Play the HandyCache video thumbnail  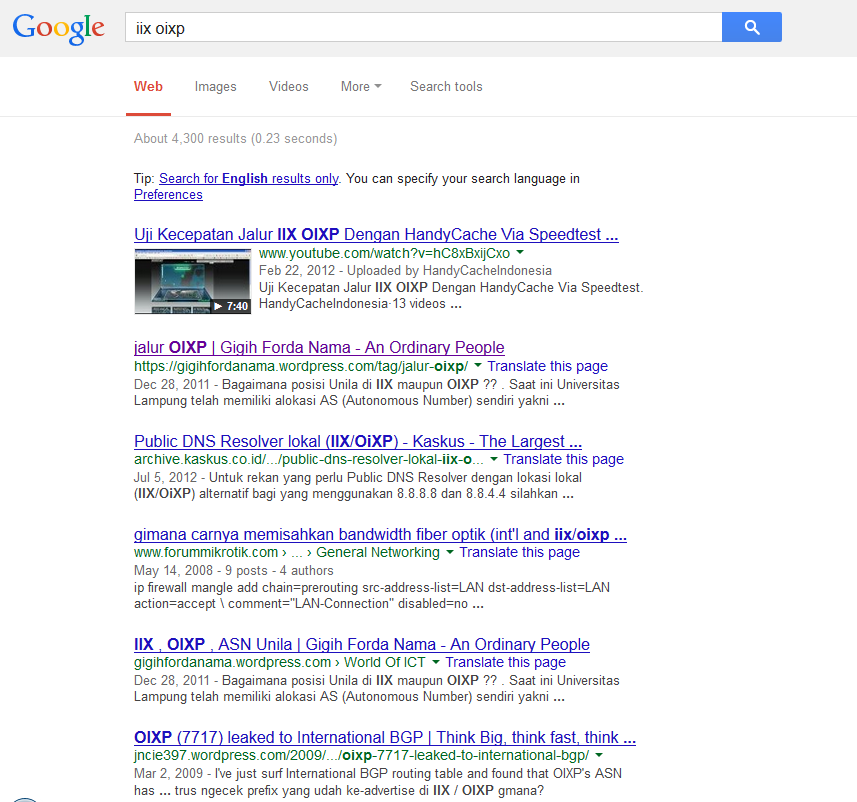click(x=193, y=281)
